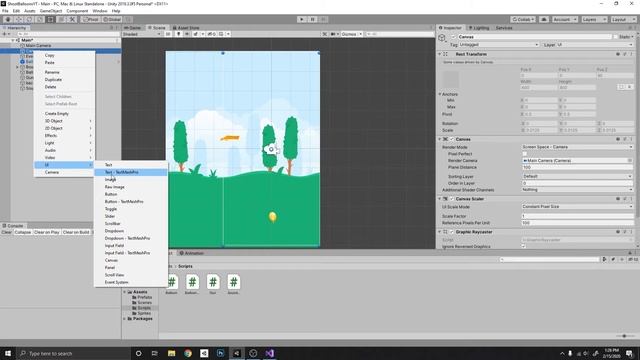This screenshot has width=640, height=360.
Task: Expand the Packages folder in Project
Action: coord(125,318)
